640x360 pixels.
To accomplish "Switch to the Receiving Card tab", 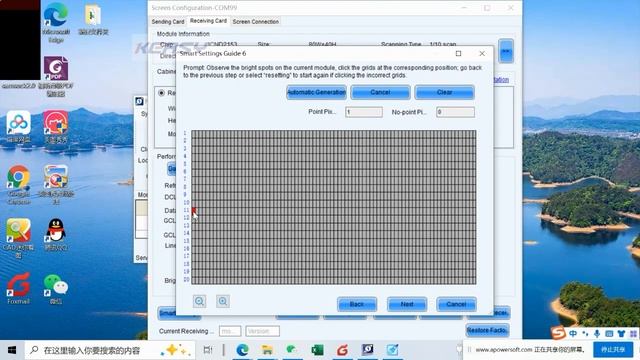I will (x=208, y=21).
